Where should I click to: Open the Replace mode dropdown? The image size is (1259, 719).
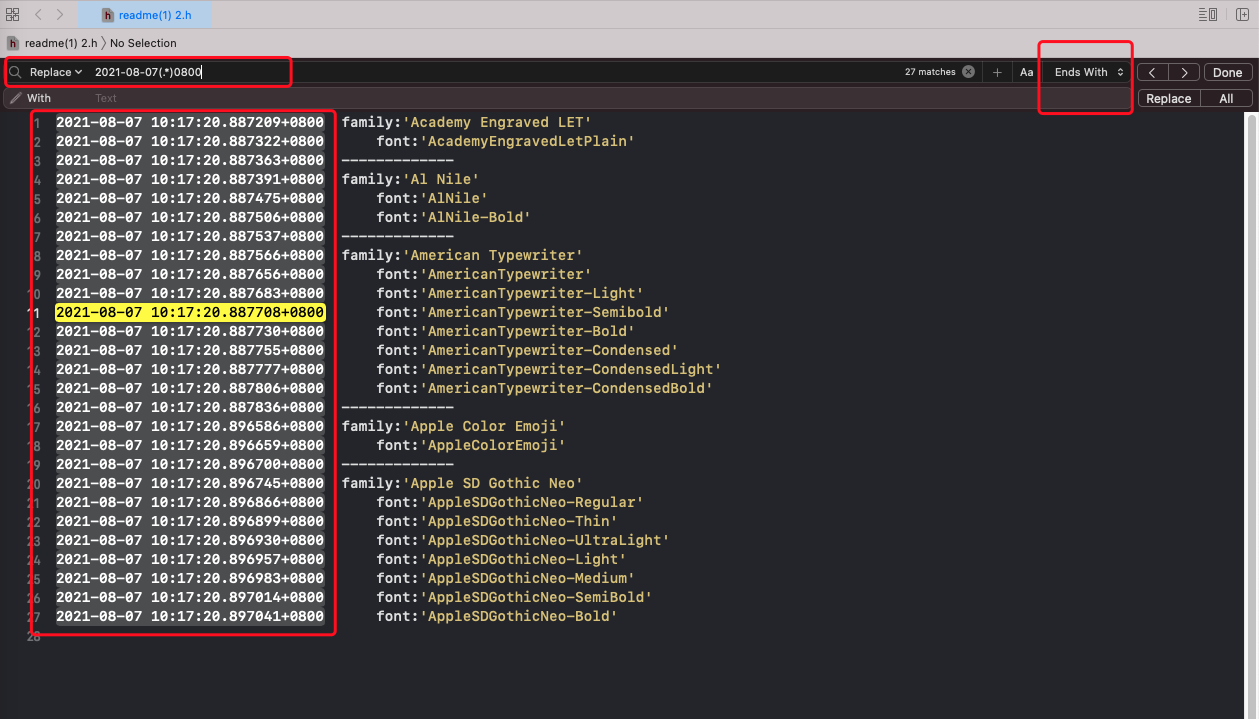point(55,71)
